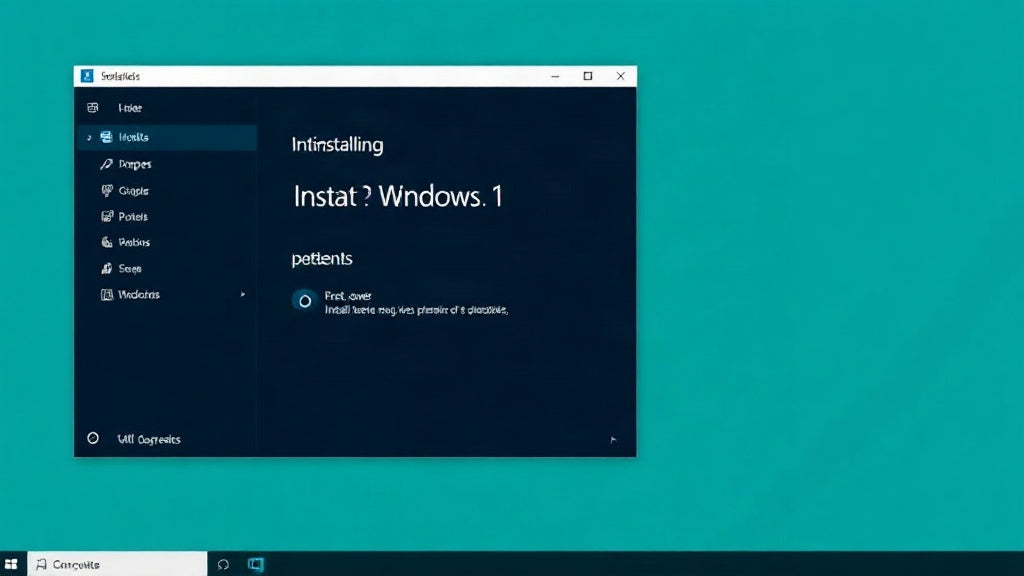Click the "petients" section heading

pyautogui.click(x=322, y=259)
